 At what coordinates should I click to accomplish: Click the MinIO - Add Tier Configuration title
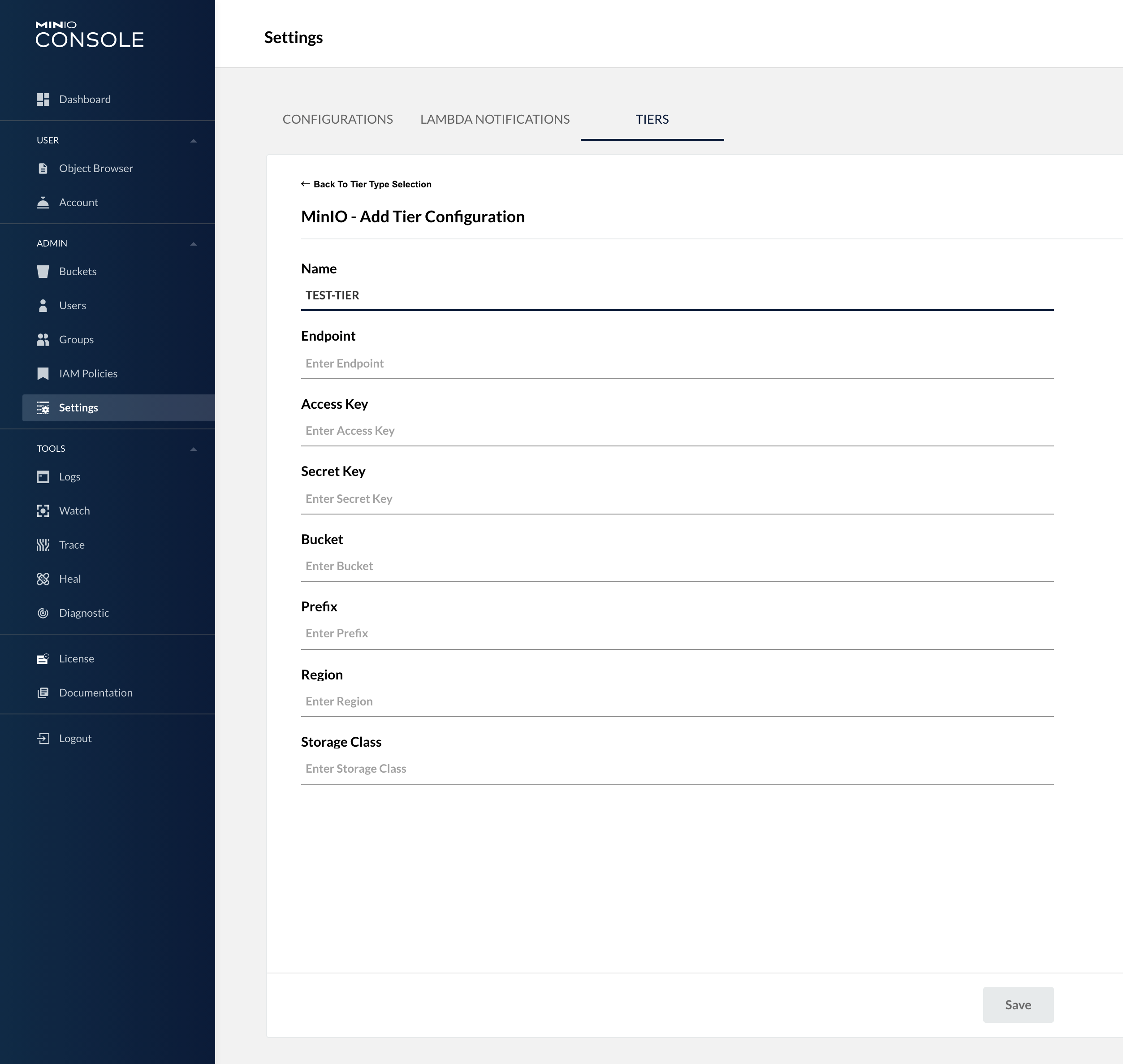(x=413, y=216)
